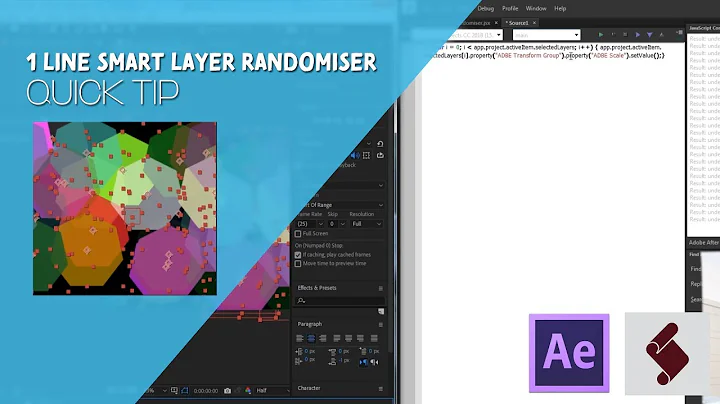The image size is (720, 404).
Task: Open the Paragraph panel menu icon
Action: tap(380, 325)
